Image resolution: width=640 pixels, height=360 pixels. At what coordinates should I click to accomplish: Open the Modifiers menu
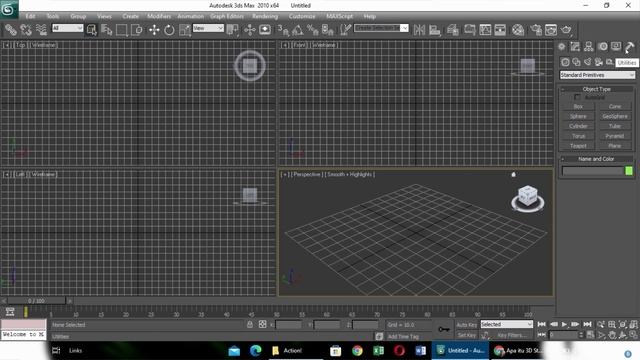159,16
